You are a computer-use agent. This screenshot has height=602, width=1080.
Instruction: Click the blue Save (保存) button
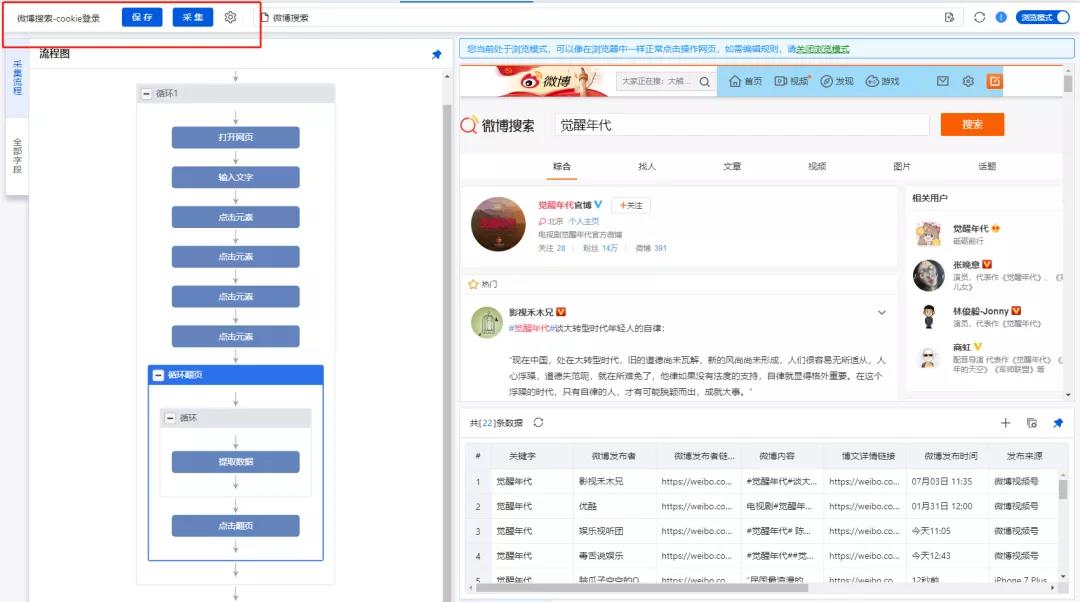click(x=142, y=17)
